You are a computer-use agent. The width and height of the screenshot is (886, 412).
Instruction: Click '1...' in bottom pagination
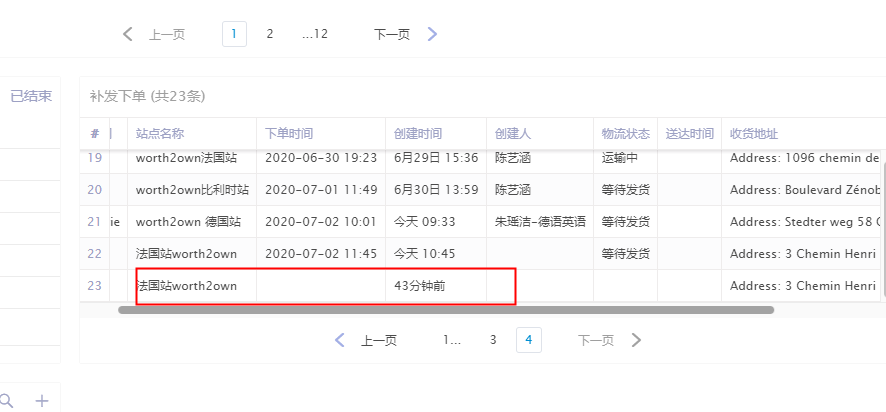coord(452,340)
